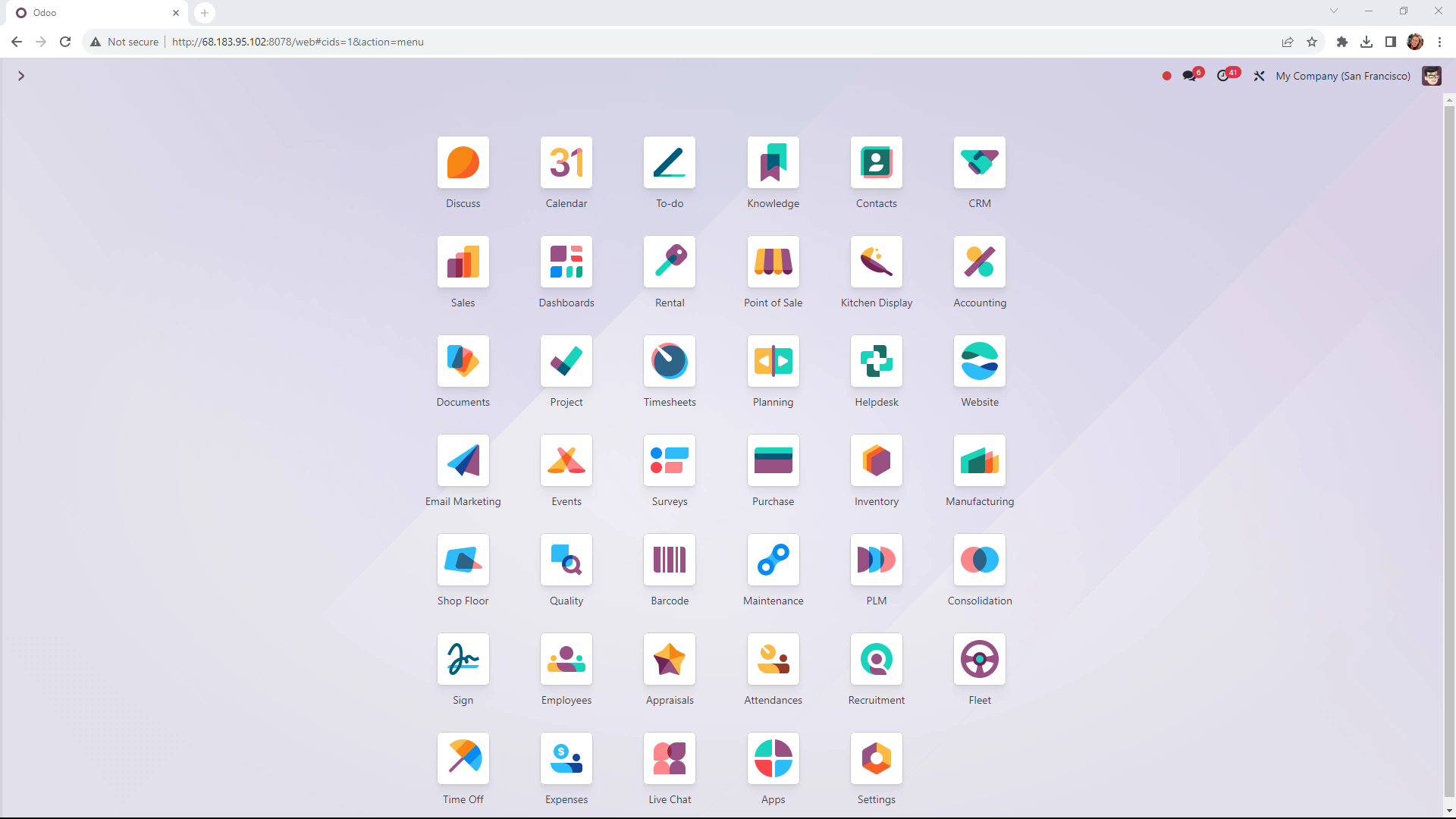The image size is (1456, 819).
Task: Show activities clock icon with 41 badge
Action: [1222, 76]
